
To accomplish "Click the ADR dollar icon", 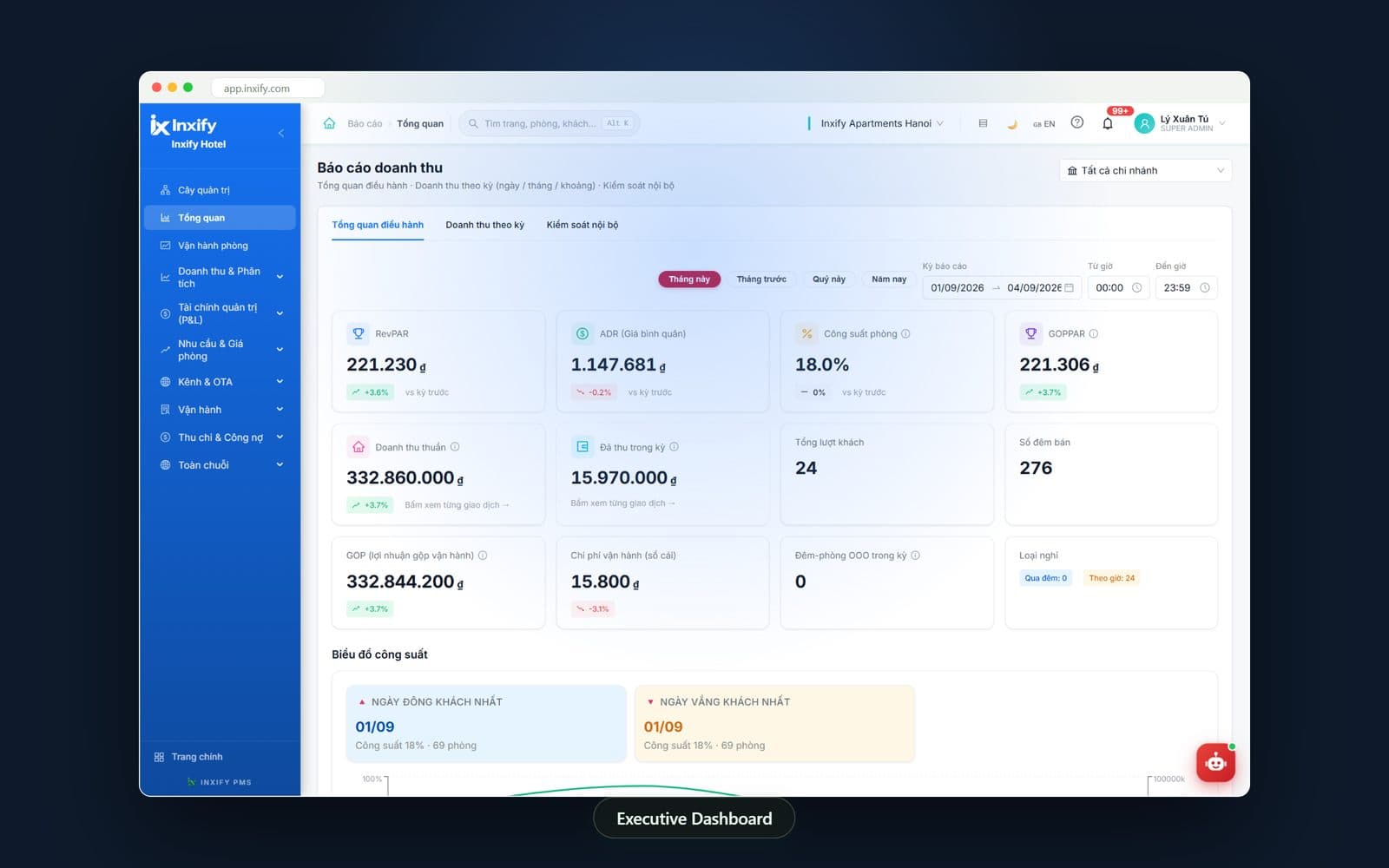I will [x=583, y=333].
